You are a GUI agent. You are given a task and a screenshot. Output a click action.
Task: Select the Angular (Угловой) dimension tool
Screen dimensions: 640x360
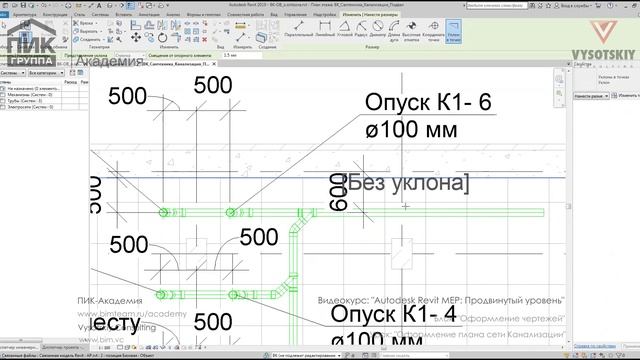point(344,29)
